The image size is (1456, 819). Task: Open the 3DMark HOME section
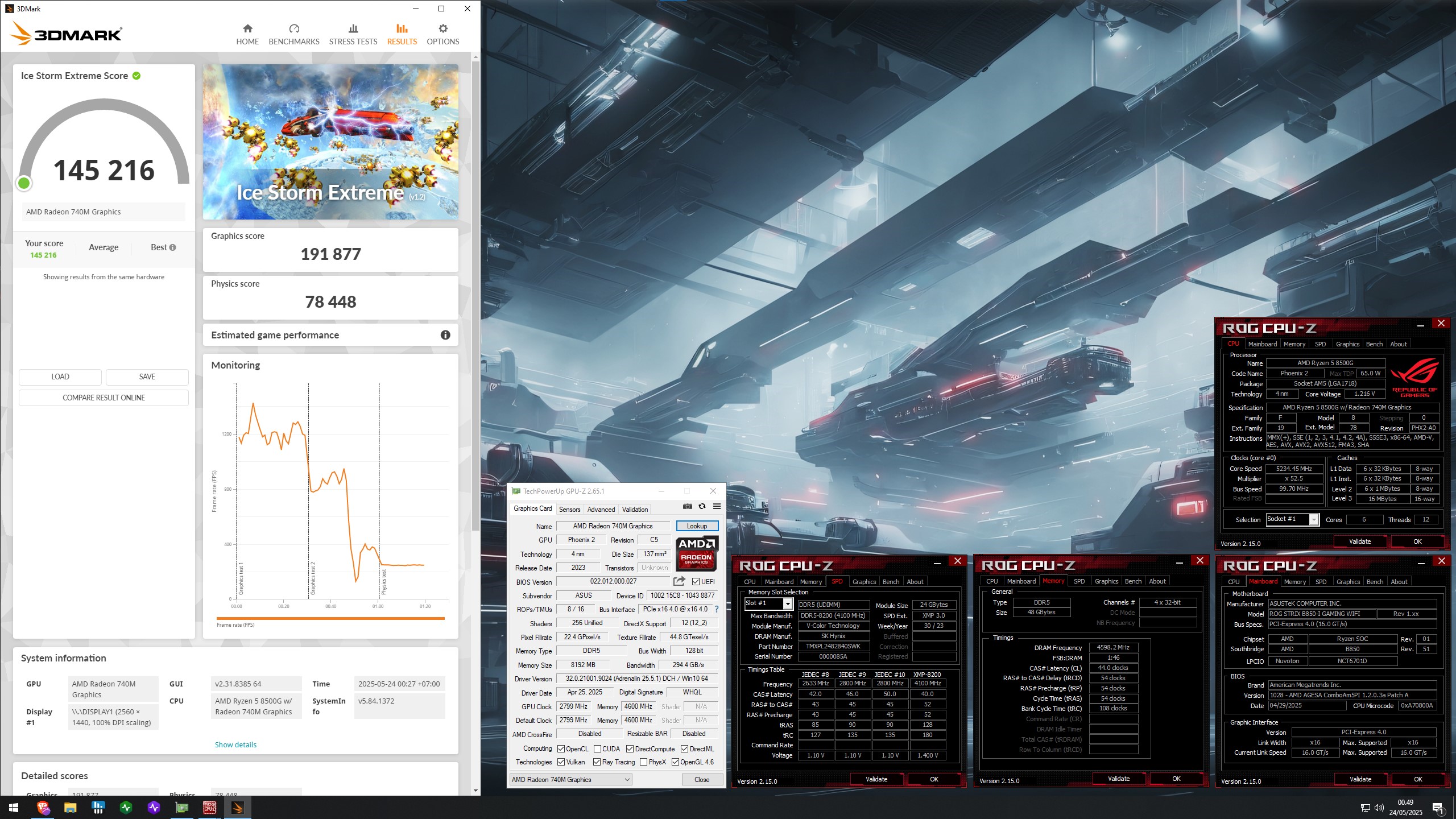(247, 35)
